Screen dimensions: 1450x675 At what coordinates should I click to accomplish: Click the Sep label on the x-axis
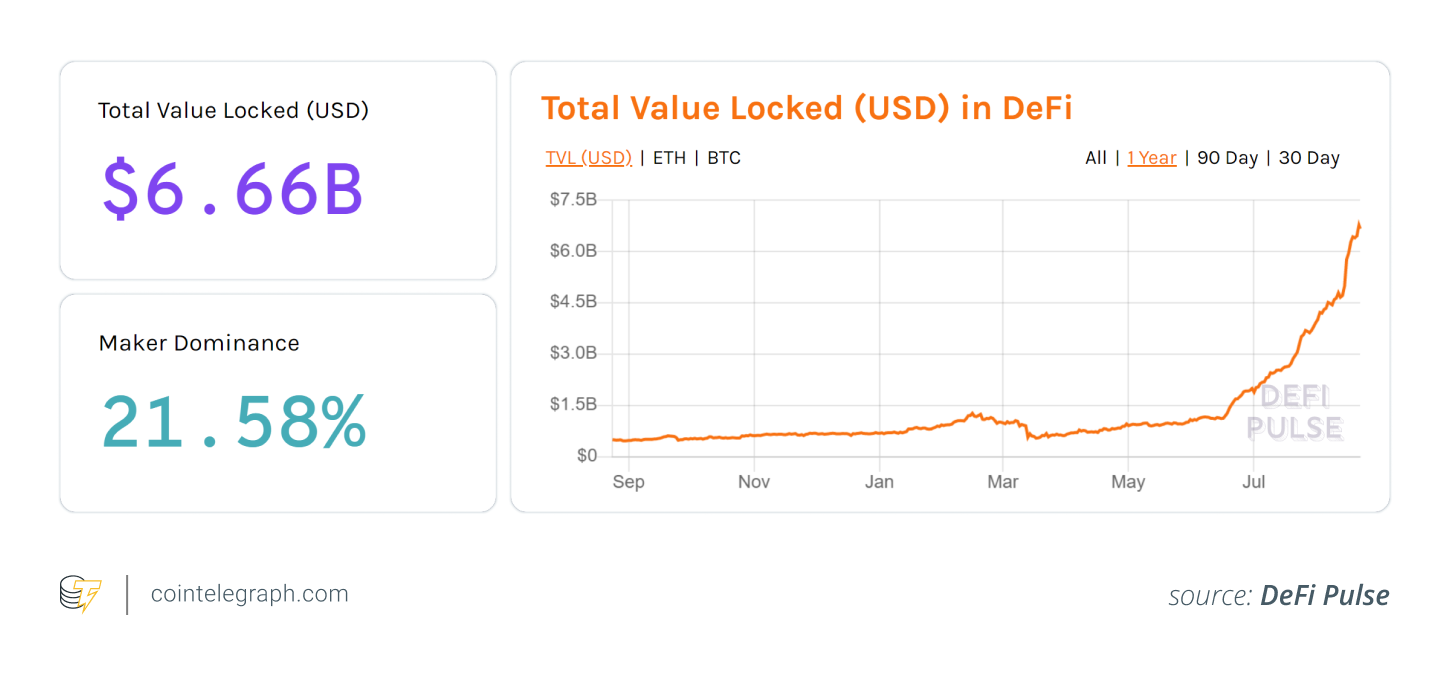(628, 482)
